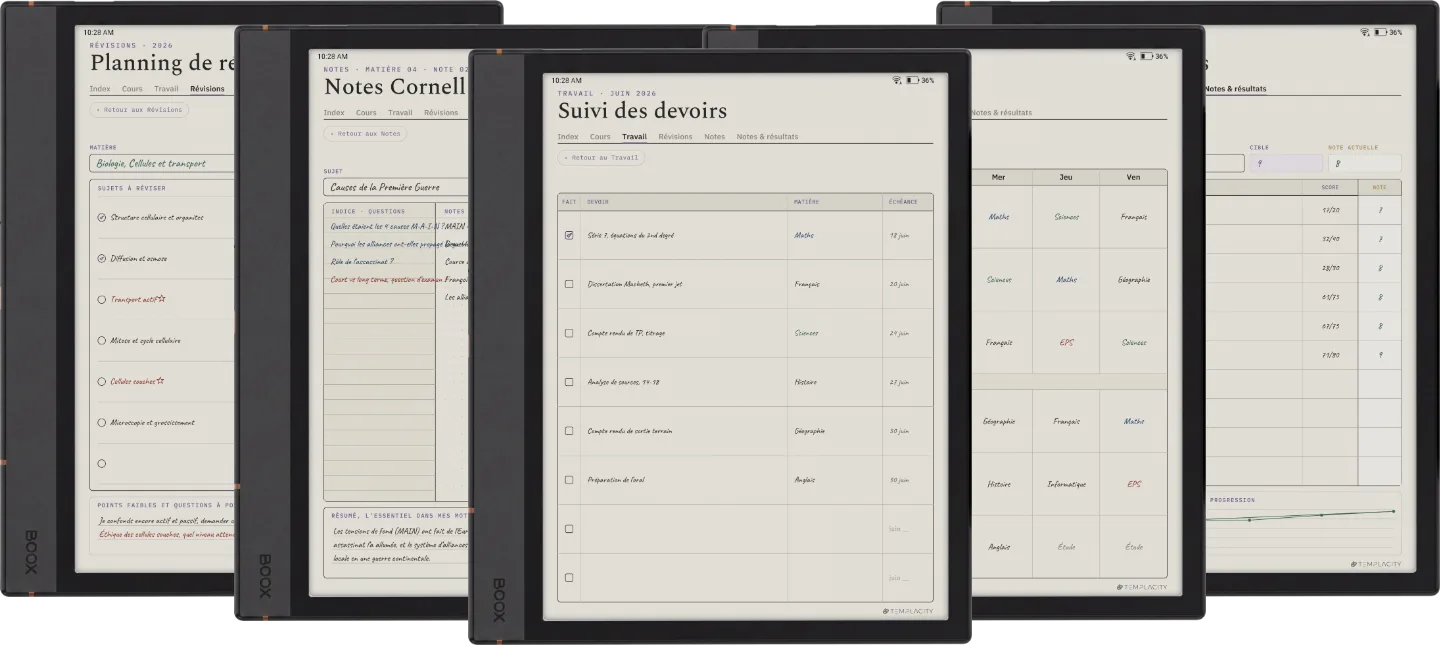Click the Templacity logo on the Suivi des devoirs page
The height and width of the screenshot is (646, 1440).
(x=908, y=611)
